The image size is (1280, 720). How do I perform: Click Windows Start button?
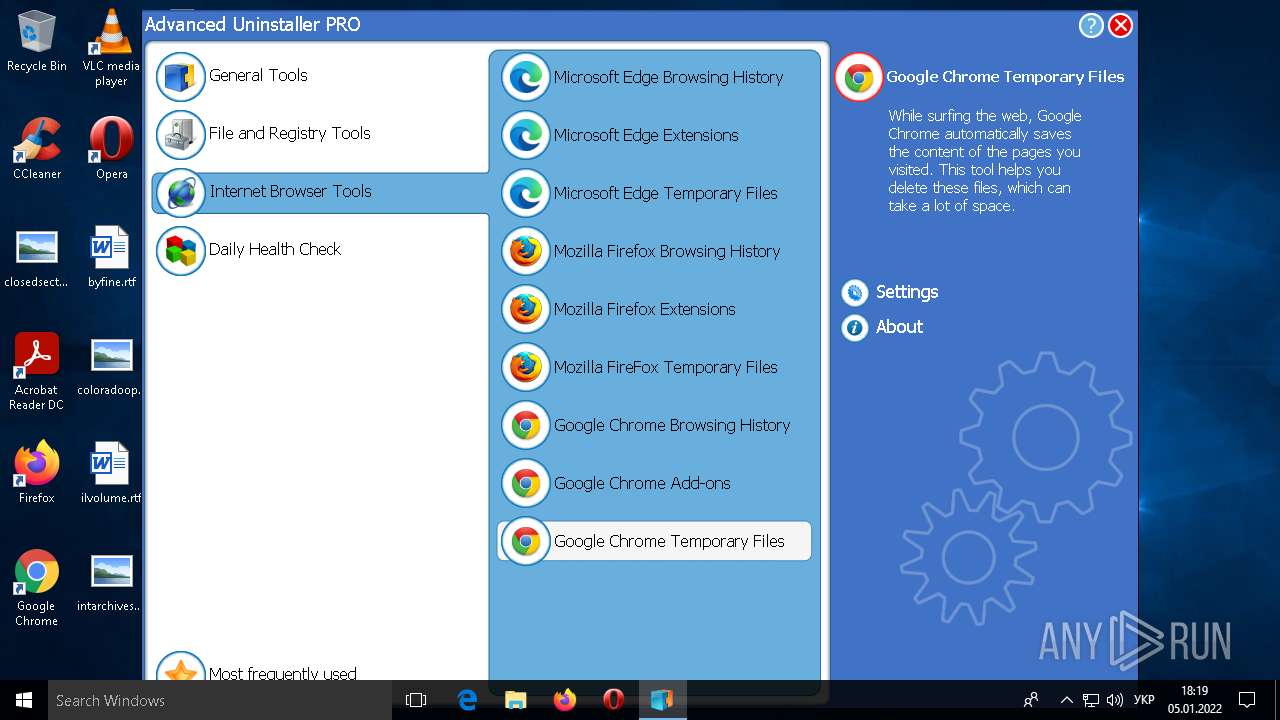pos(24,700)
